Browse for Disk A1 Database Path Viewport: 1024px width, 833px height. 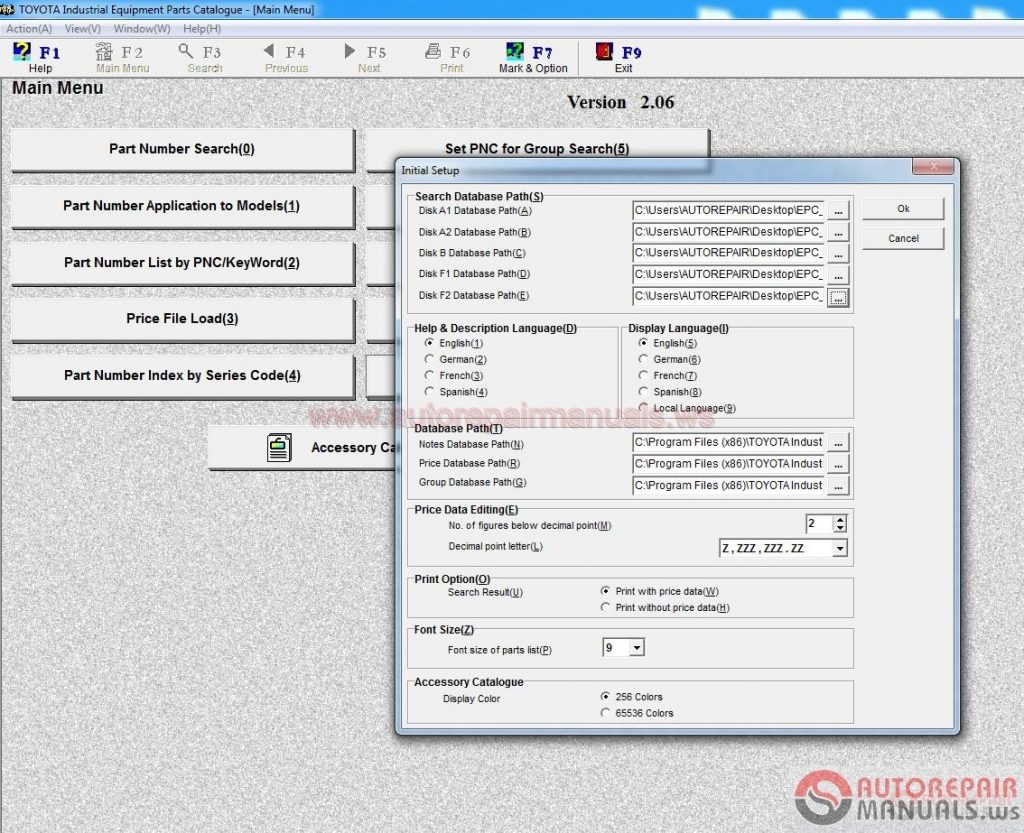(x=840, y=209)
